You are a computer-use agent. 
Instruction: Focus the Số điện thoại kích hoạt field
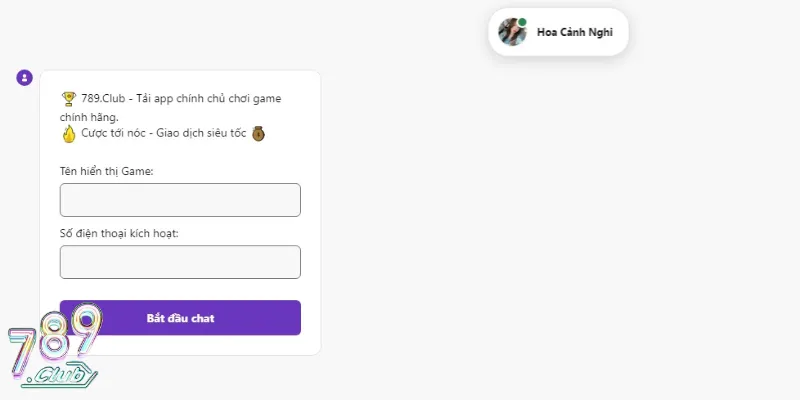(x=180, y=262)
